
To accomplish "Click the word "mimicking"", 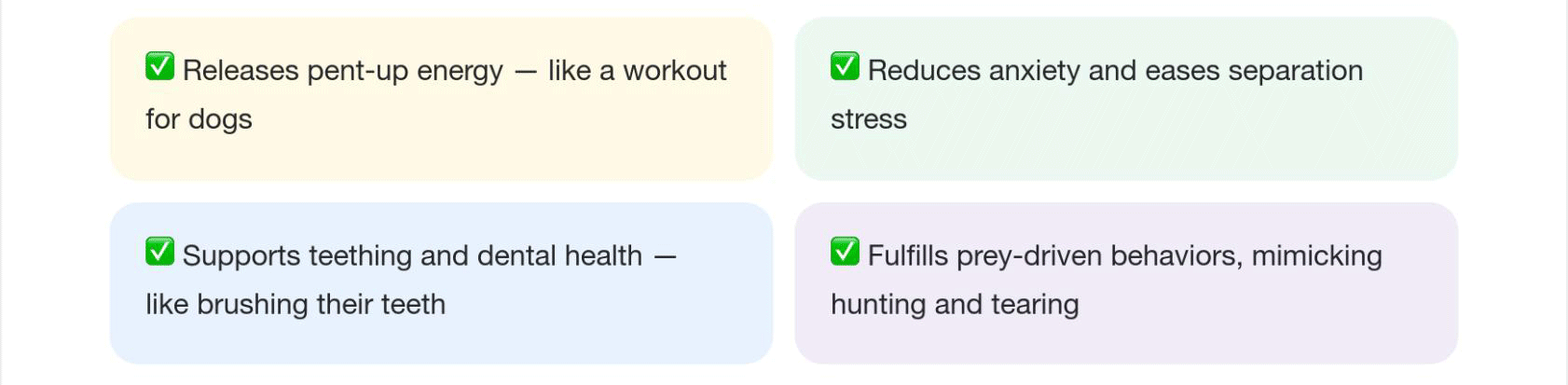I will [1316, 255].
